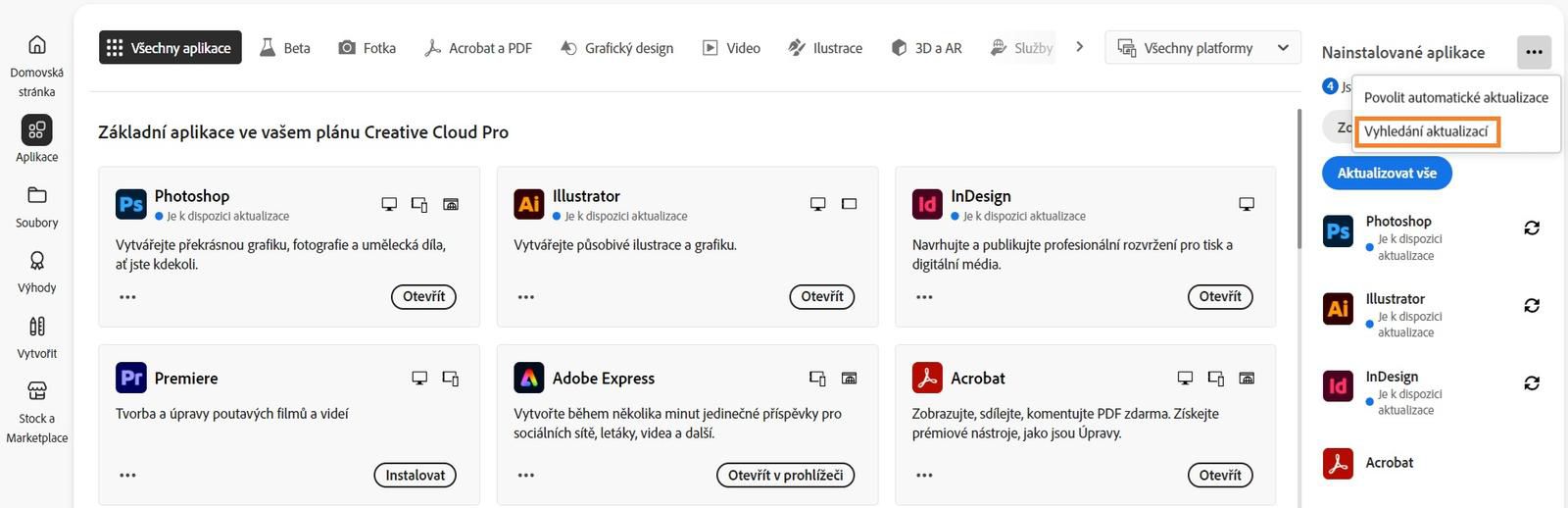Switch to the Beta tab
Viewport: 1568px width, 508px height.
coord(284,47)
